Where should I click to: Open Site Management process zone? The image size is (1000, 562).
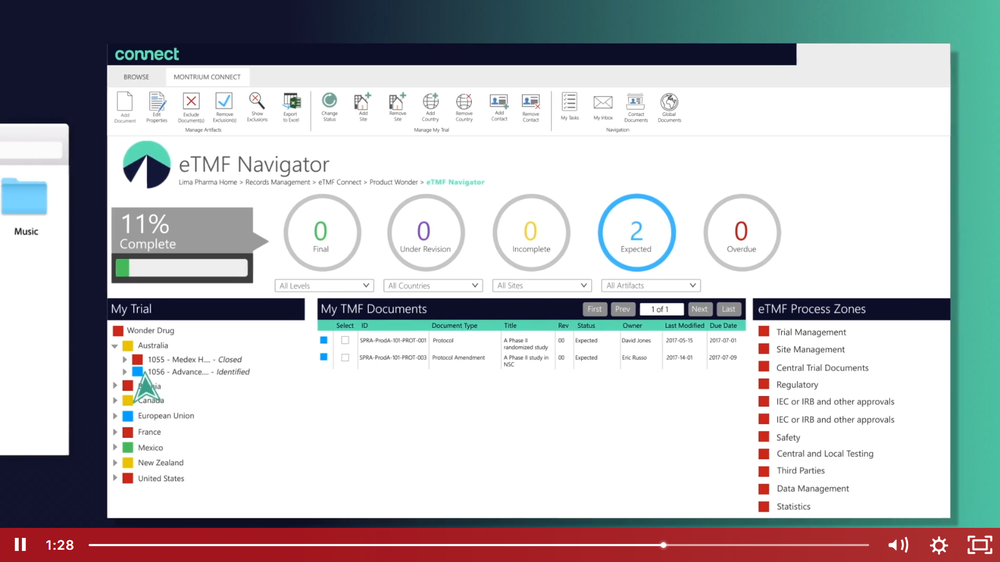[810, 350]
